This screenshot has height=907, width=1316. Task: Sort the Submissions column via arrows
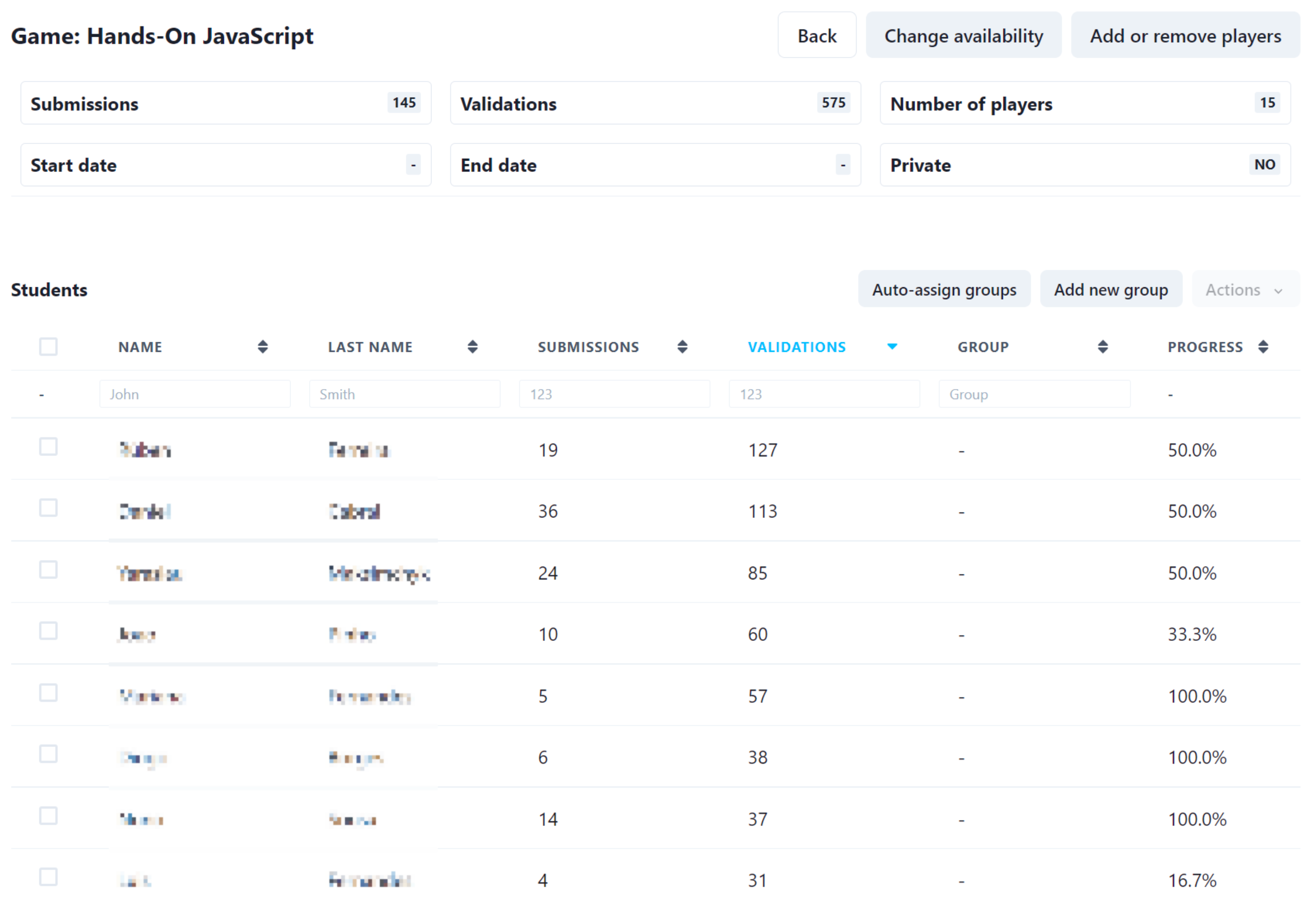682,347
